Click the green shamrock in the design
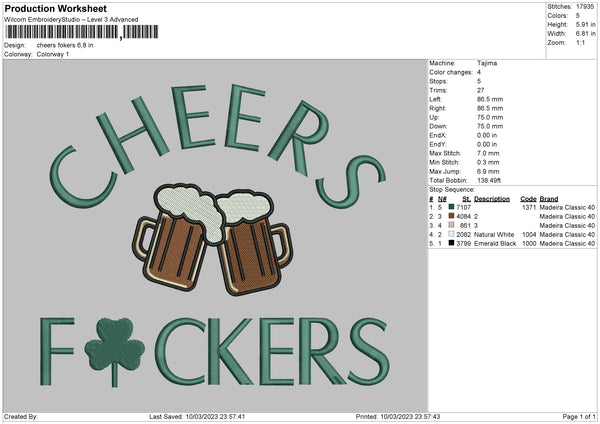The width and height of the screenshot is (600, 424). [x=114, y=352]
